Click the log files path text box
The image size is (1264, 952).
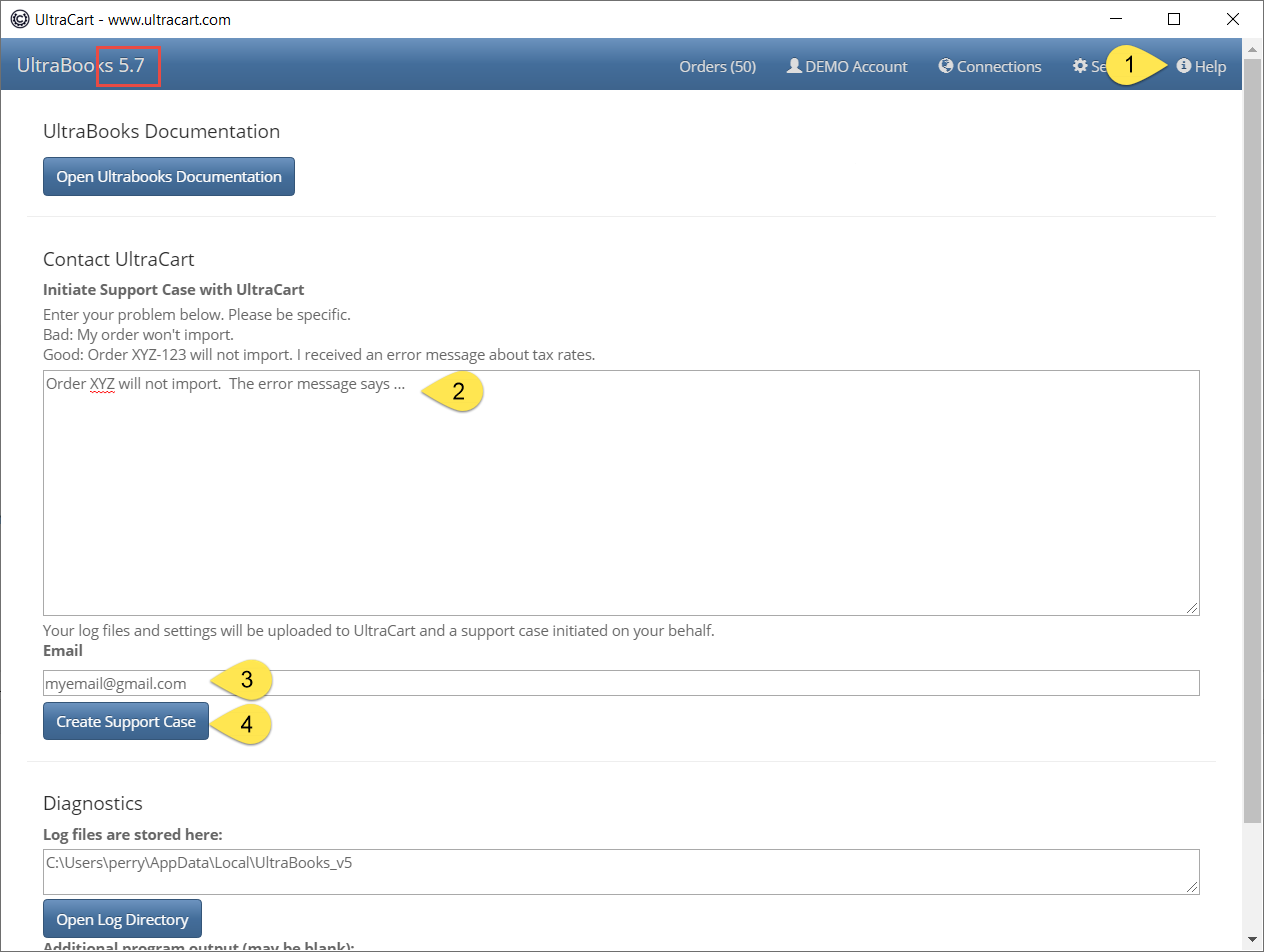pyautogui.click(x=621, y=872)
